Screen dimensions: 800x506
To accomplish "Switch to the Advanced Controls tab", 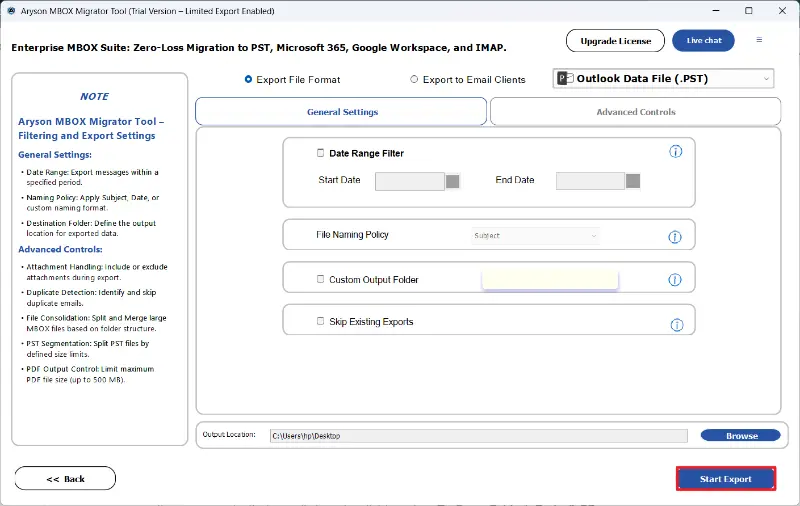I will click(635, 112).
